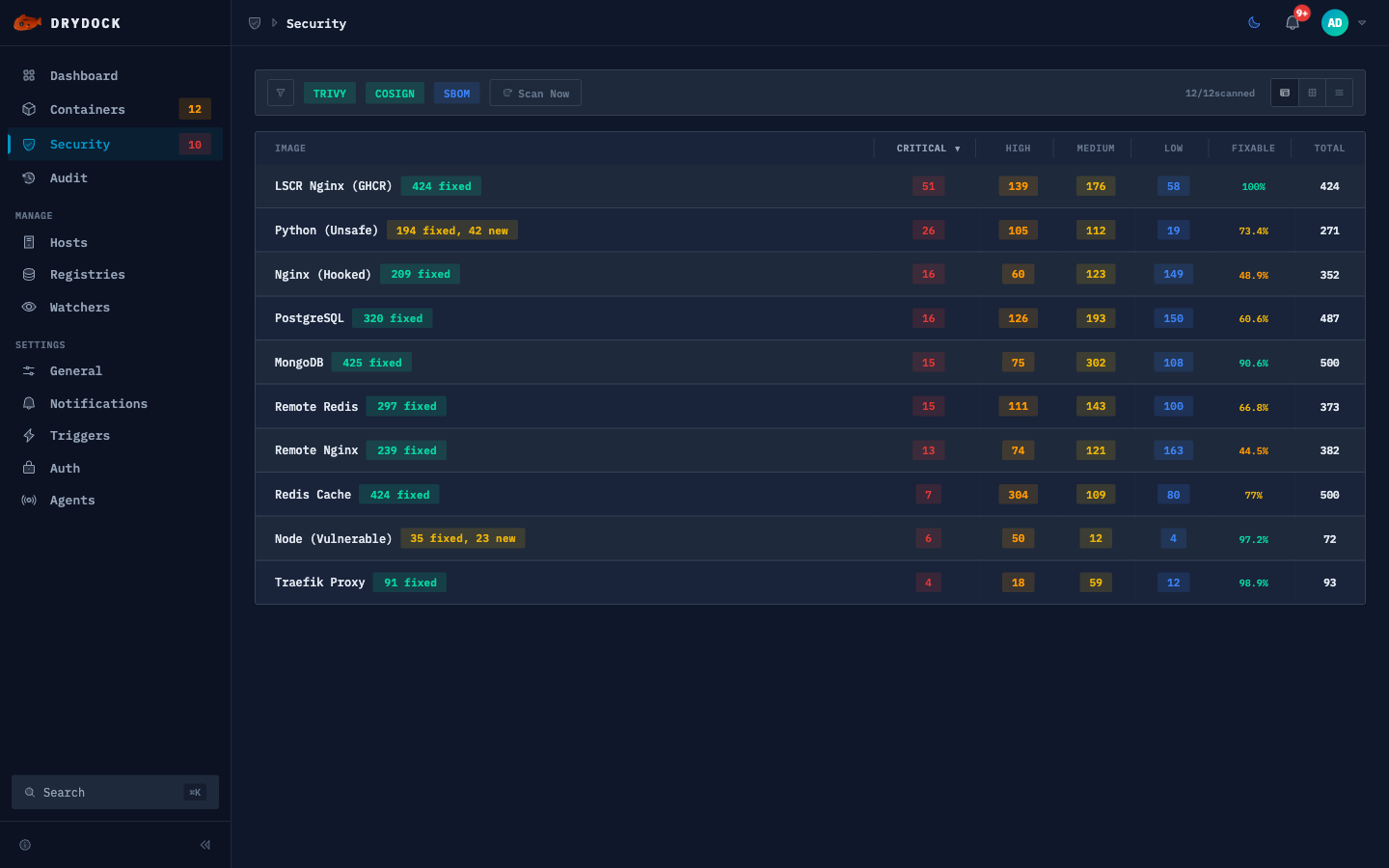Open Dashboard via its grid icon
1389x868 pixels.
point(29,75)
